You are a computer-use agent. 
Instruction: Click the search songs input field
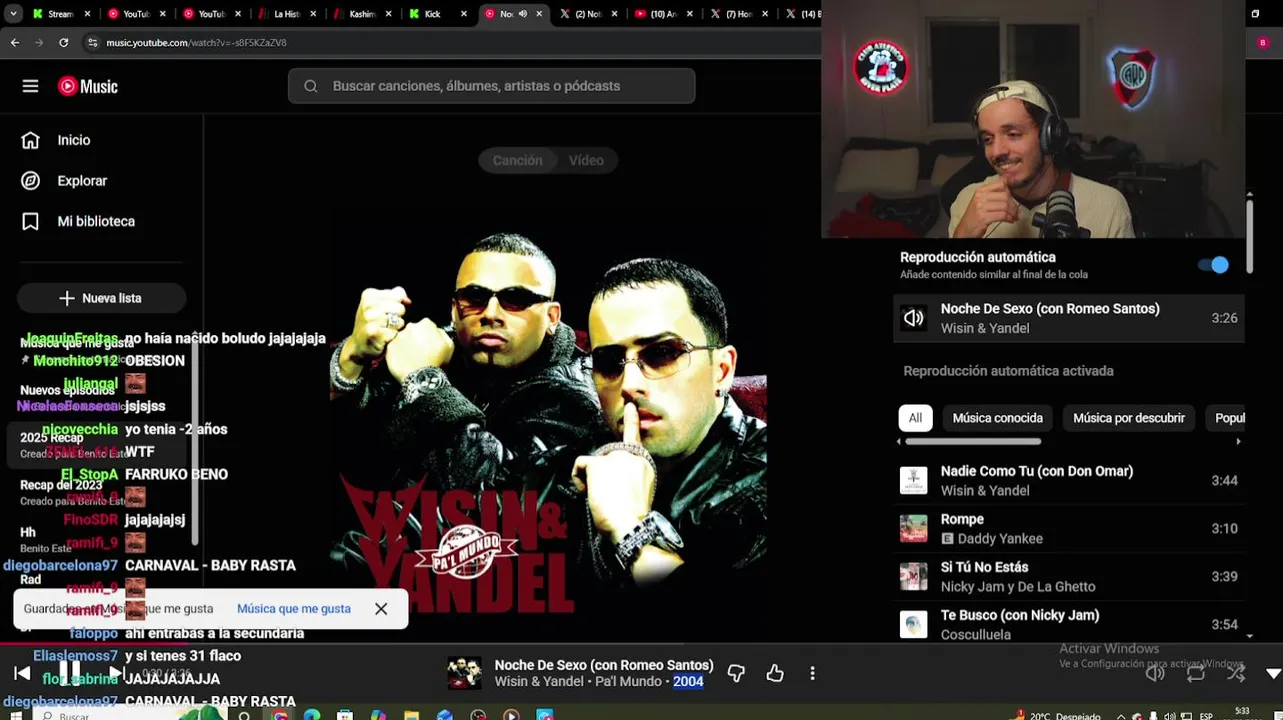492,86
